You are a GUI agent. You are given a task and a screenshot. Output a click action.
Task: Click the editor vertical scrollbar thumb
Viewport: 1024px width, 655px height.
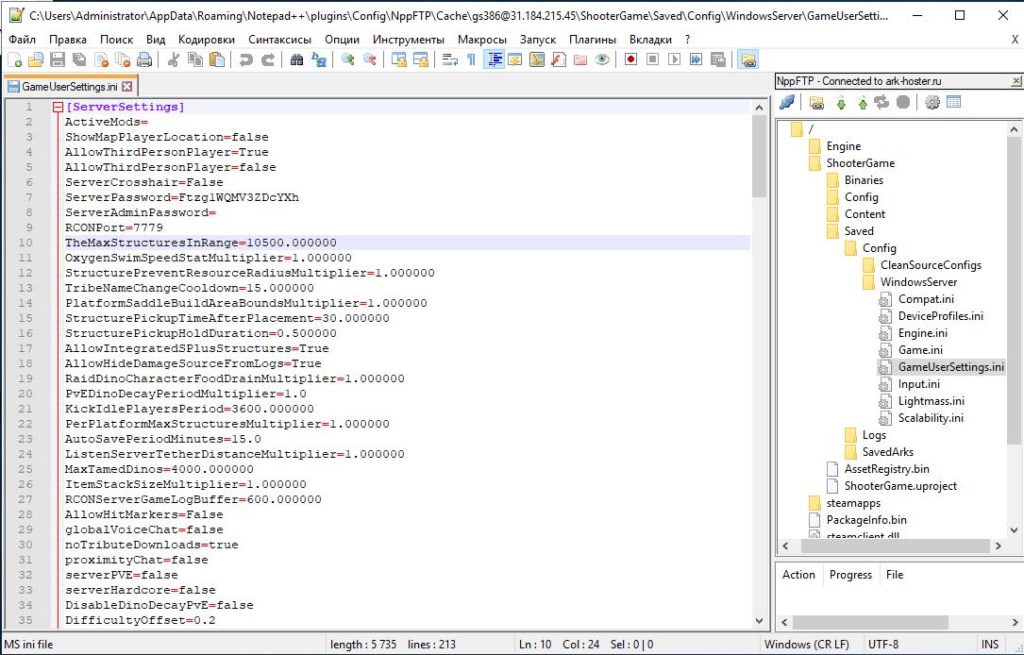(x=759, y=156)
